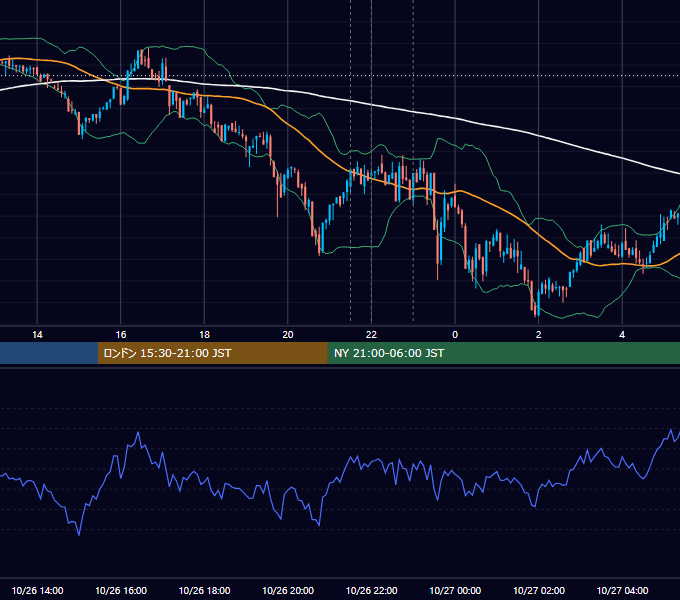Click the 10/26 18:00 timestamp label
680x600 pixels.
(x=204, y=590)
